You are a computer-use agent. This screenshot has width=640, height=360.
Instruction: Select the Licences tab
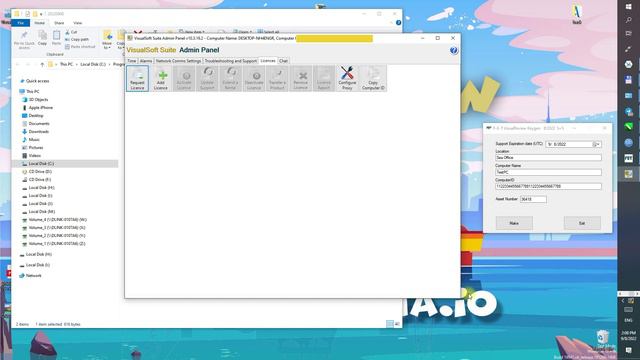268,60
